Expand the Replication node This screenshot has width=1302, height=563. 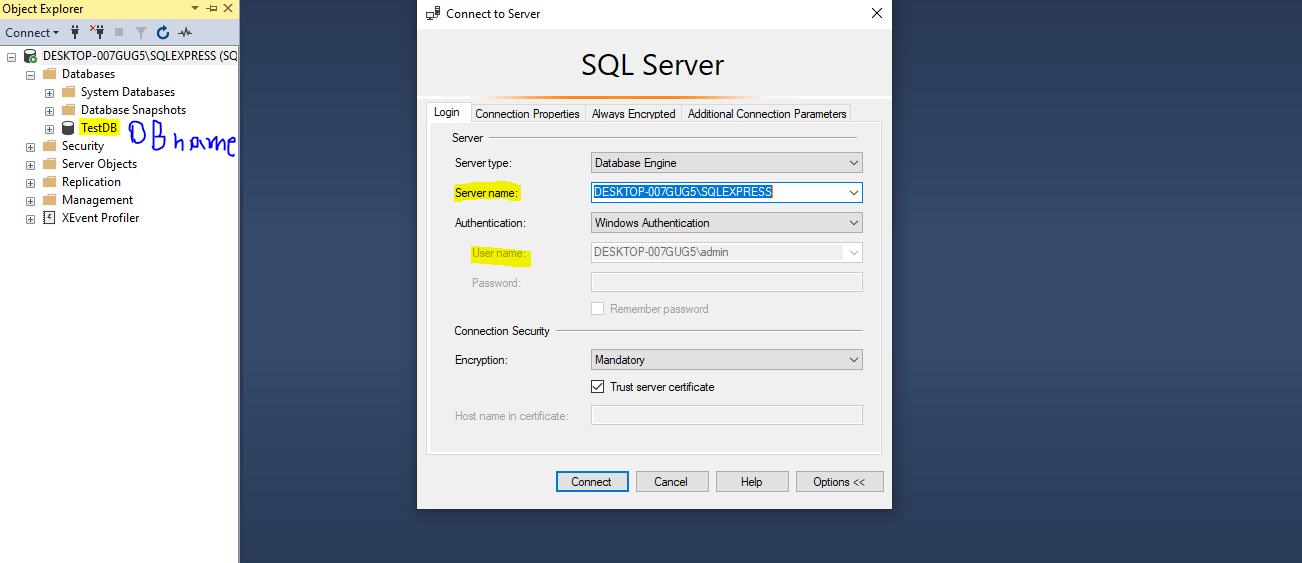pos(30,183)
